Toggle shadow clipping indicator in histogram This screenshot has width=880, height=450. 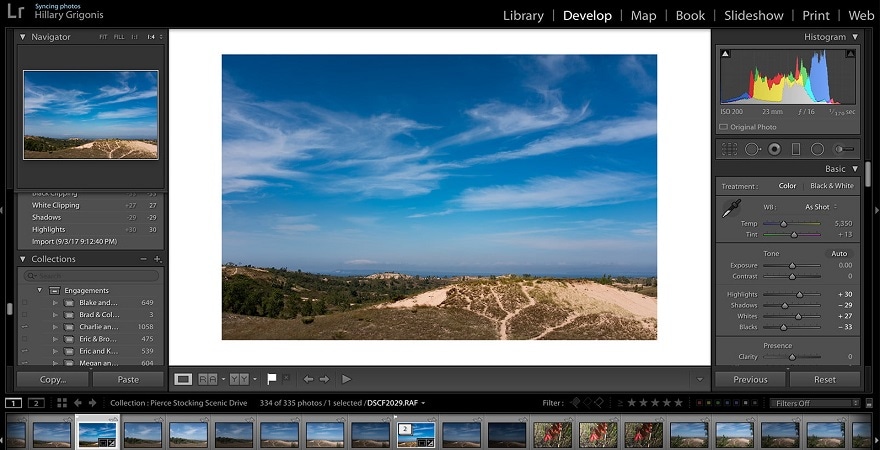tap(725, 54)
